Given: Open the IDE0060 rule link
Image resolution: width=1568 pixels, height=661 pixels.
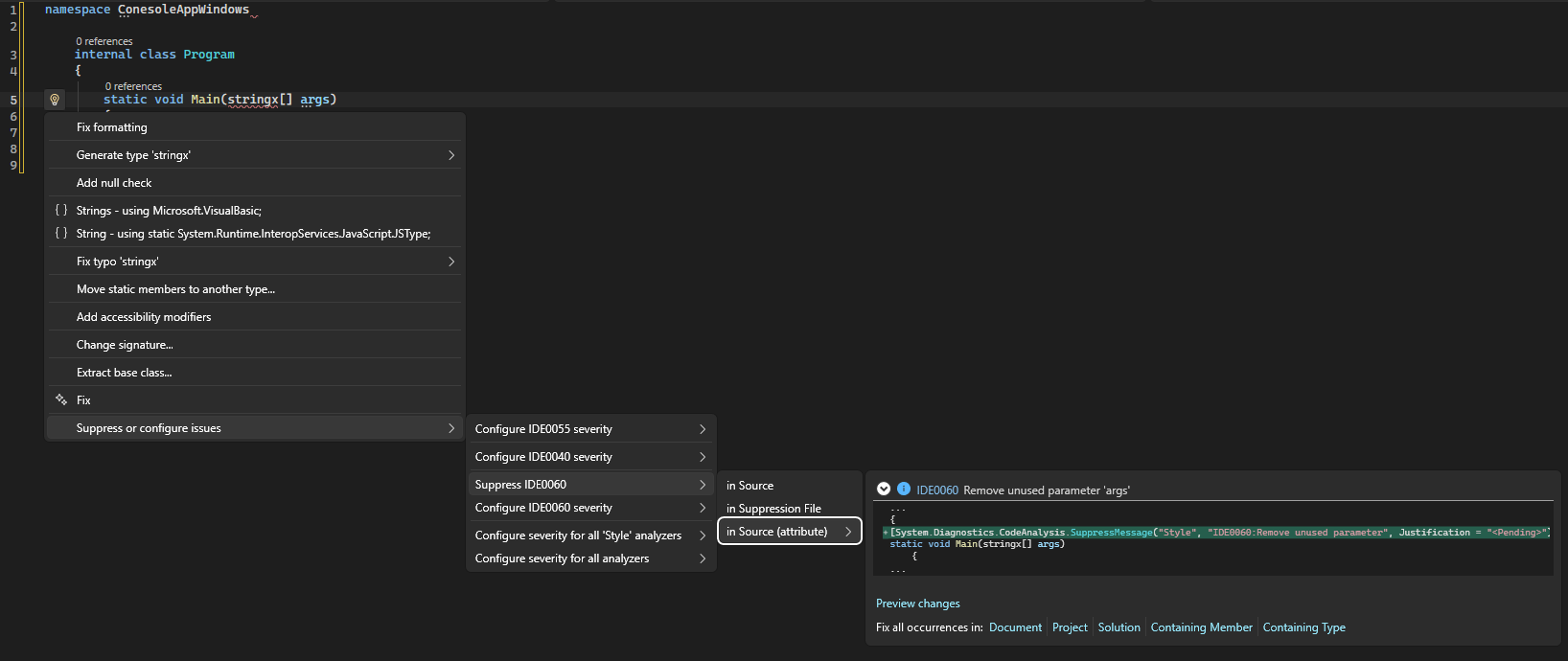Looking at the screenshot, I should 936,490.
